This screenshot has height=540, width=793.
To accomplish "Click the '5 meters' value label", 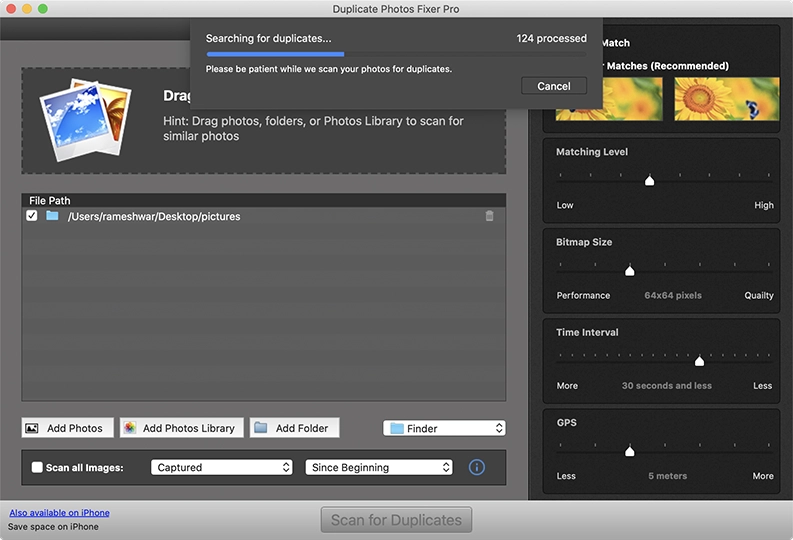I will [x=668, y=476].
